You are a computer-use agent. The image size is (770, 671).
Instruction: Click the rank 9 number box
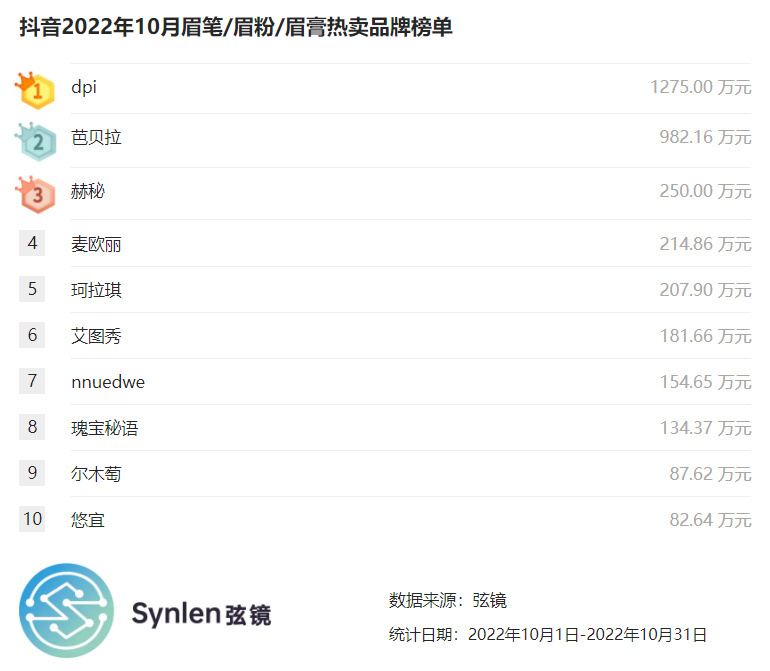[32, 473]
